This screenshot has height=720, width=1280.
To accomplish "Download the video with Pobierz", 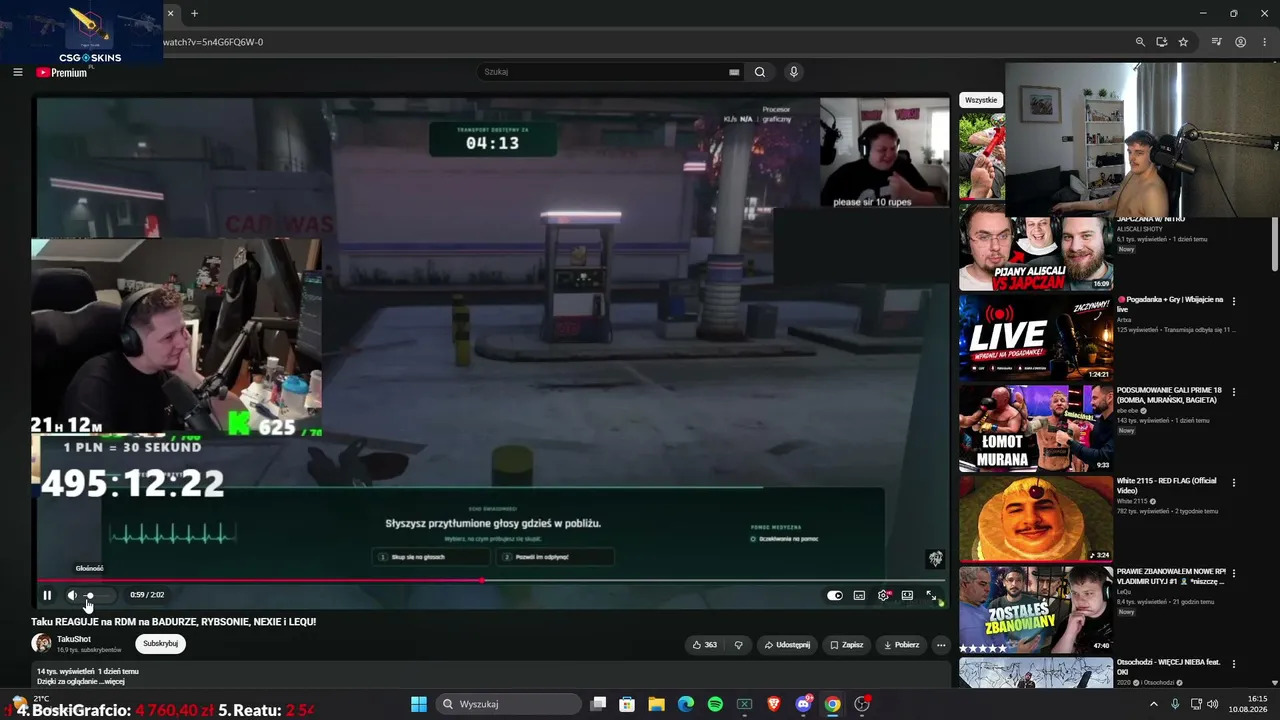I will coord(901,645).
